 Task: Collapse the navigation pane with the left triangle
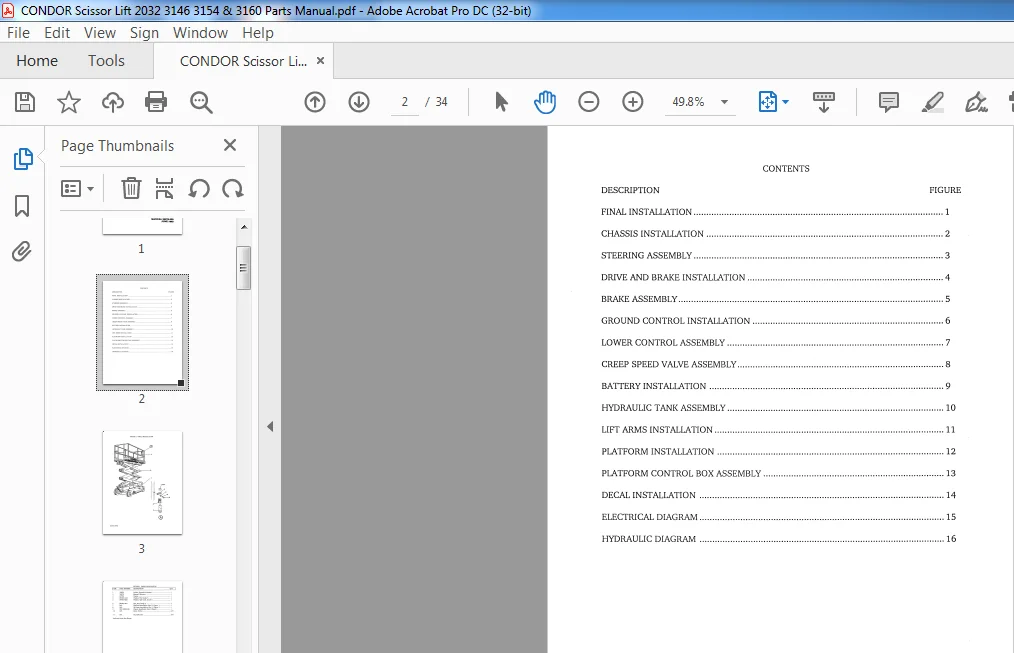click(270, 427)
